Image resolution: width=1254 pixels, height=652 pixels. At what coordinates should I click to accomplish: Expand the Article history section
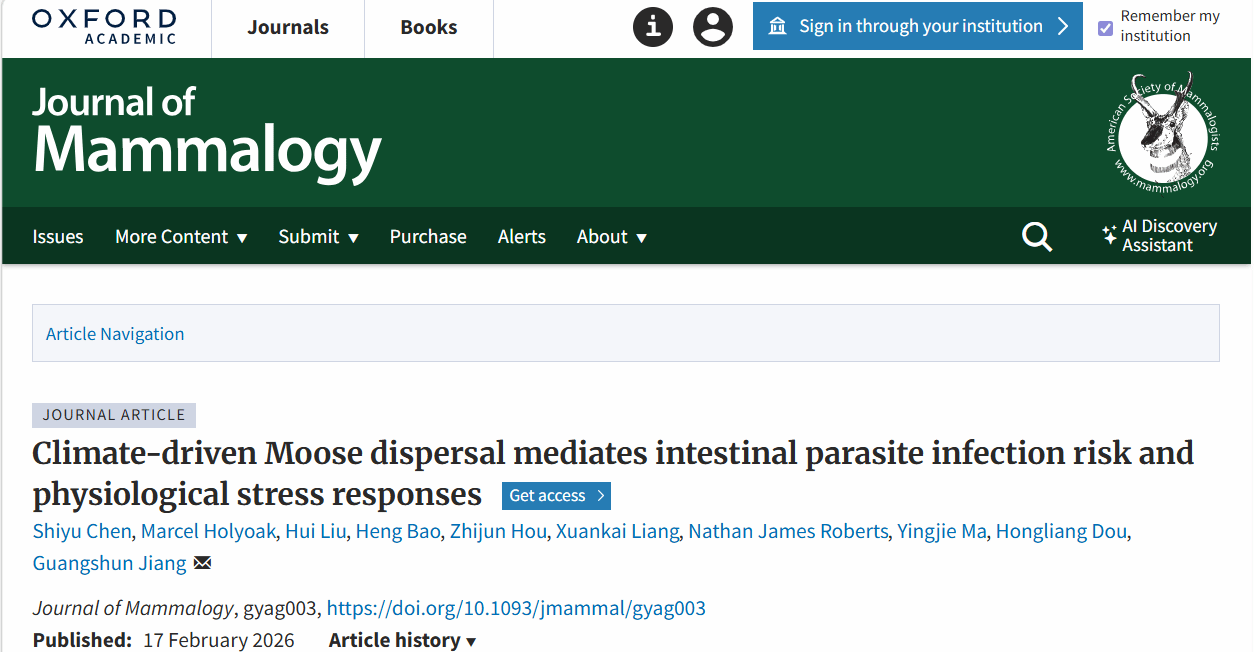[x=402, y=640]
